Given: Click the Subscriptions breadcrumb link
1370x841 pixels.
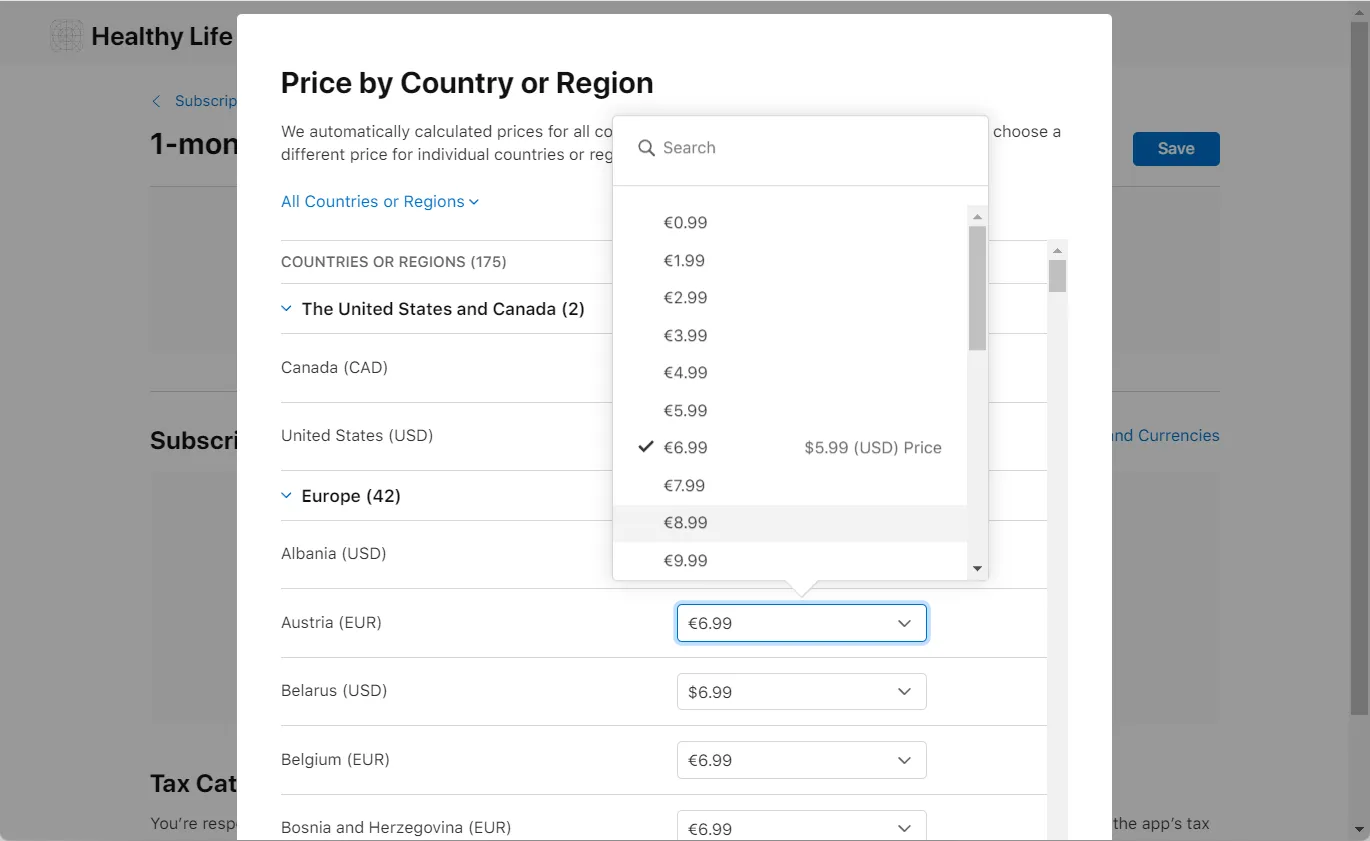Looking at the screenshot, I should pos(207,101).
